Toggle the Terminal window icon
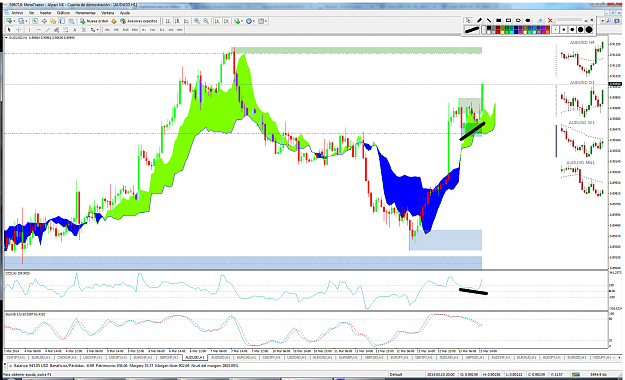This screenshot has height=380, width=625. click(x=62, y=21)
